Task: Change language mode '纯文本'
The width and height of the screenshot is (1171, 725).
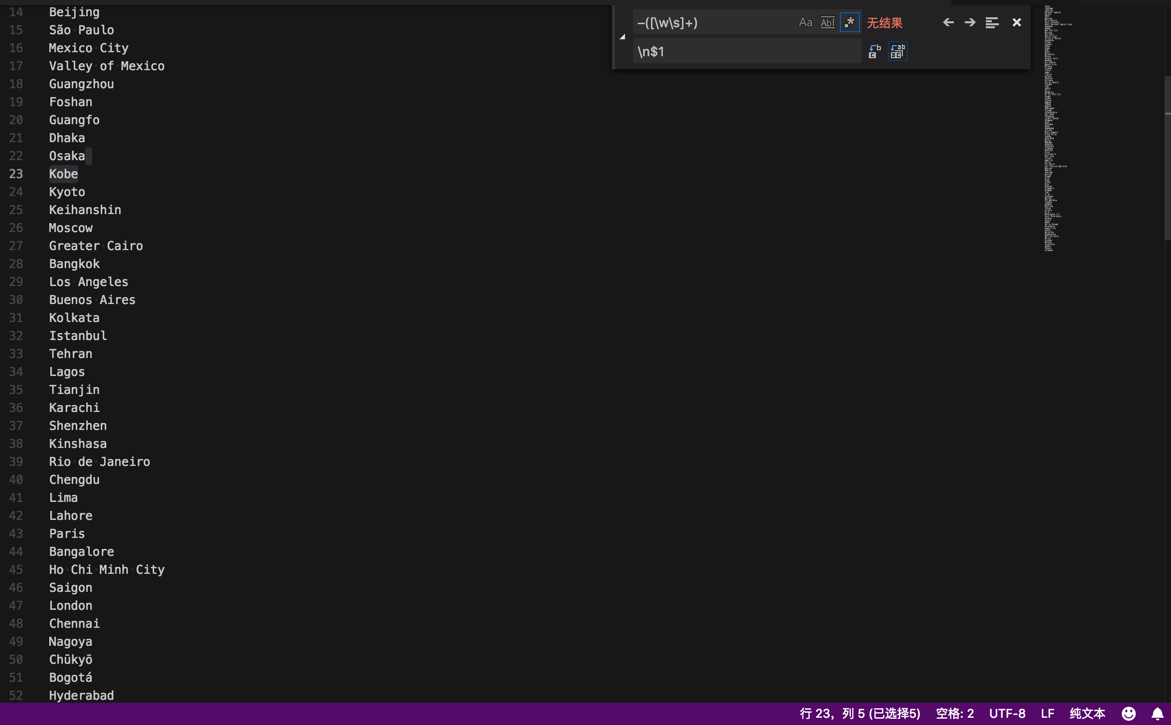Action: 1087,714
